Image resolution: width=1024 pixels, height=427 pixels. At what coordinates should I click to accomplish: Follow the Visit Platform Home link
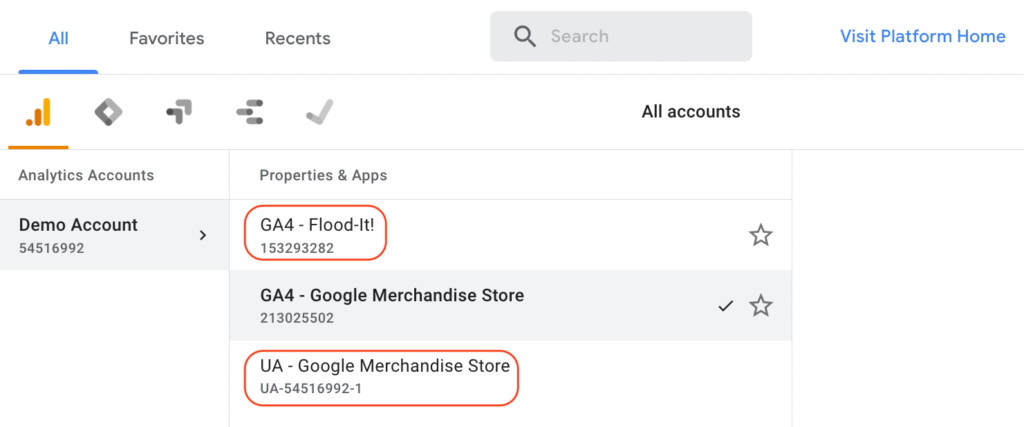922,36
